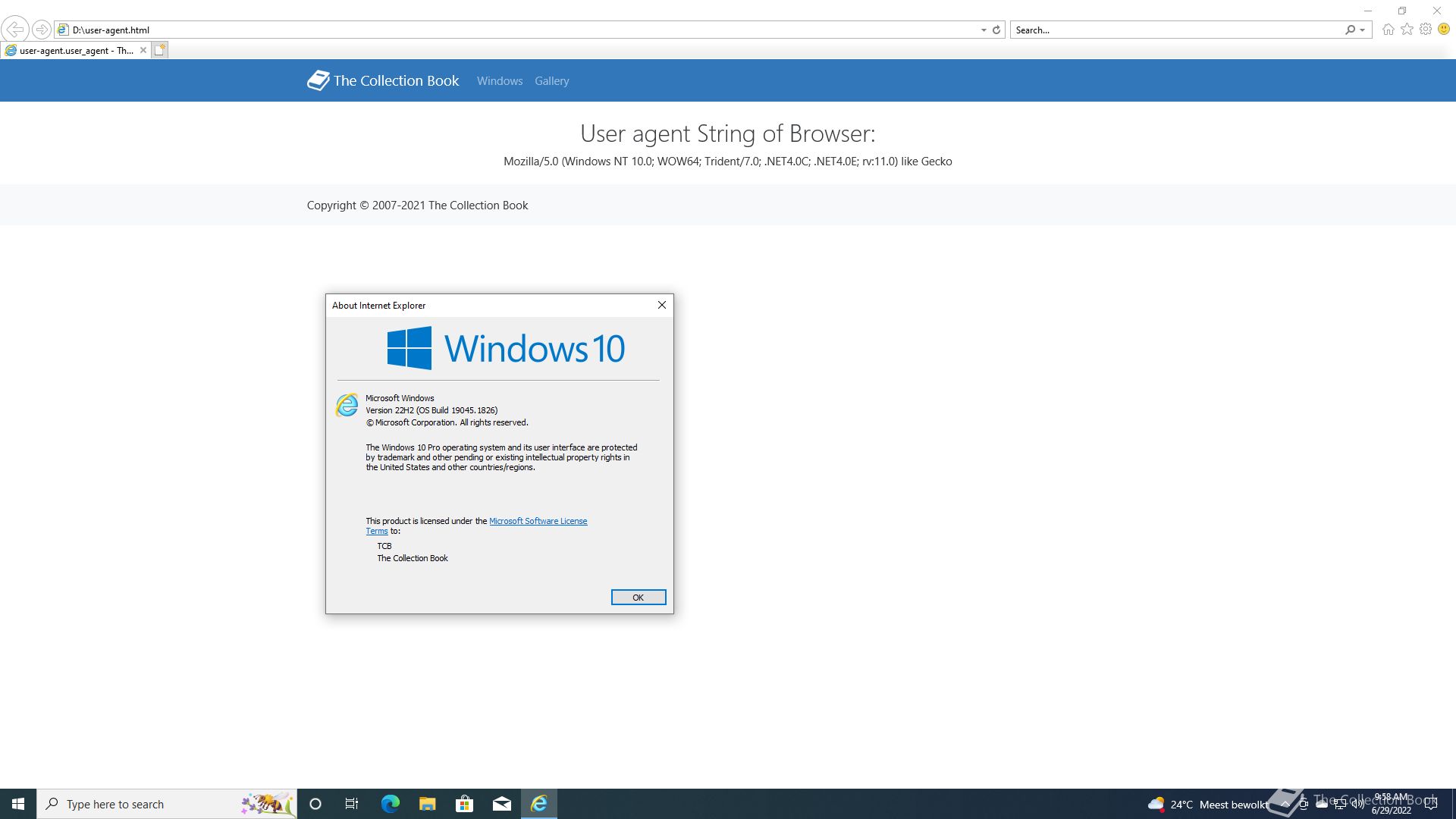Click The Collection Book licensee text in the dialog
The height and width of the screenshot is (819, 1456).
pos(412,558)
